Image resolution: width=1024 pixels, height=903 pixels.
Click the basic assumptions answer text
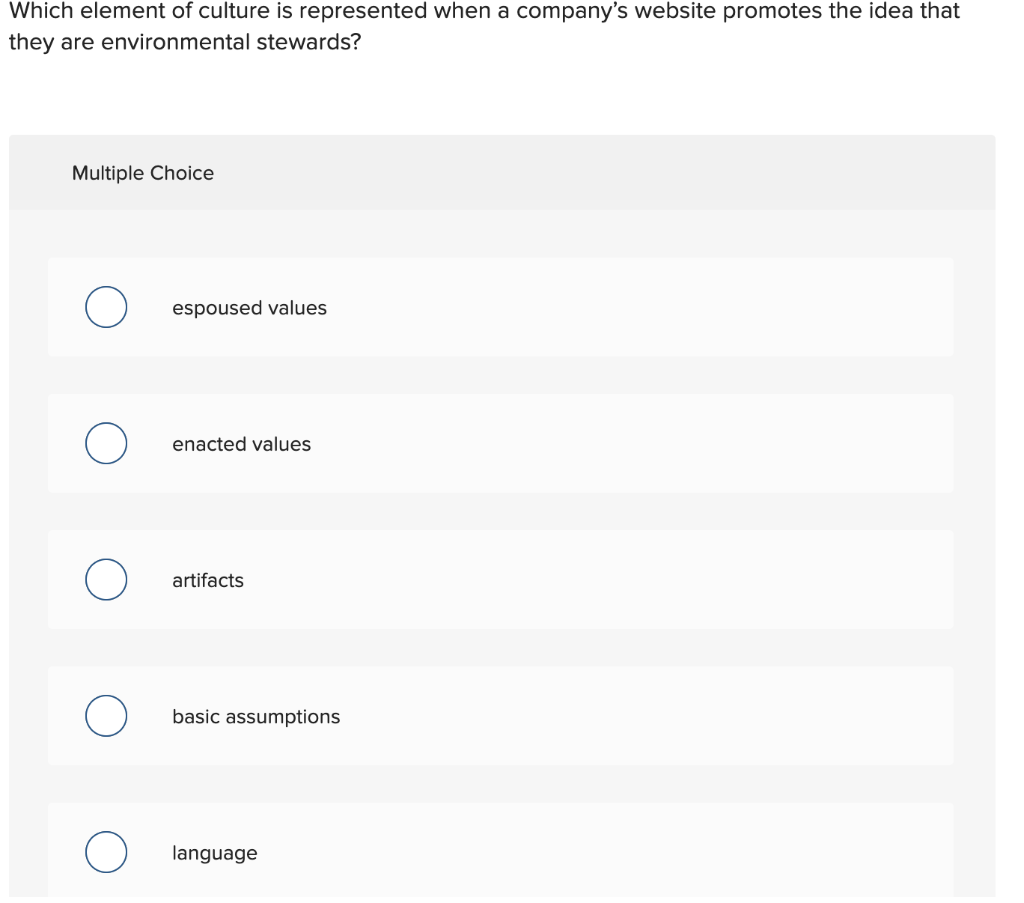pyautogui.click(x=256, y=716)
